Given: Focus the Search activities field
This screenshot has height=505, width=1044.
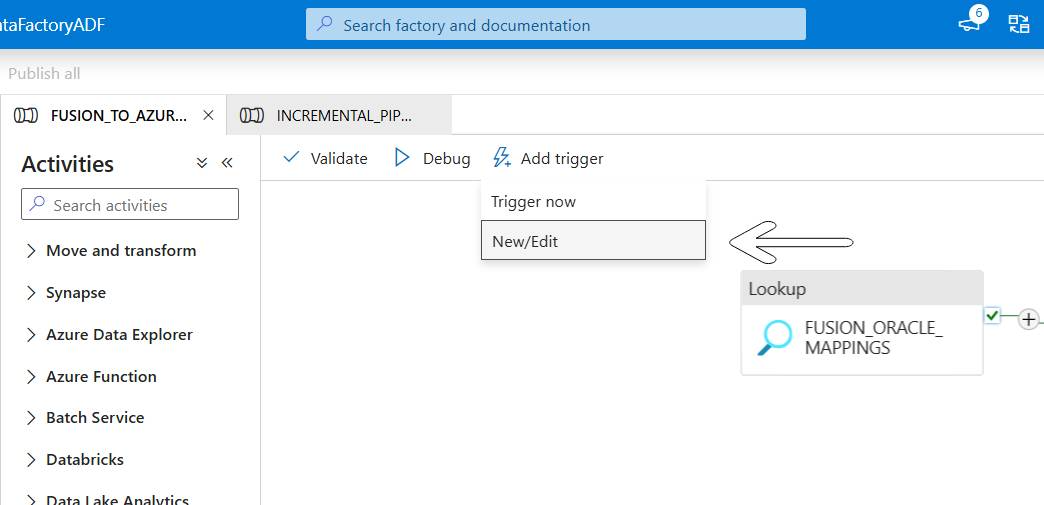Looking at the screenshot, I should pos(130,204).
